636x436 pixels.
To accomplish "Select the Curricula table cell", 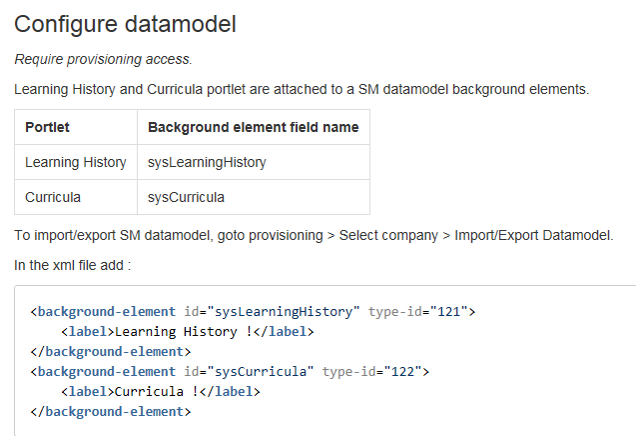I will pyautogui.click(x=76, y=197).
